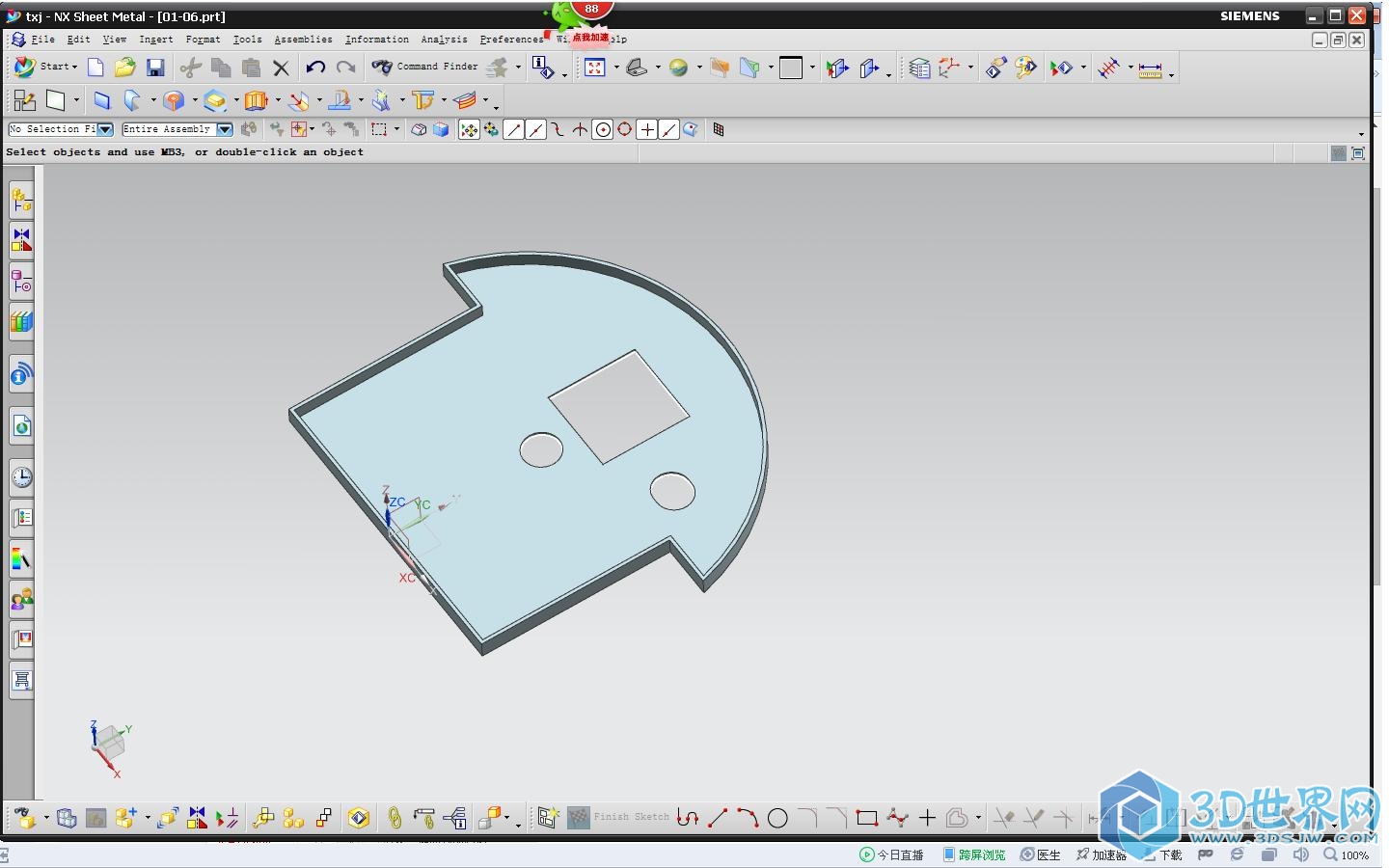
Task: Open the Roles sidebar tab
Action: pyautogui.click(x=21, y=600)
